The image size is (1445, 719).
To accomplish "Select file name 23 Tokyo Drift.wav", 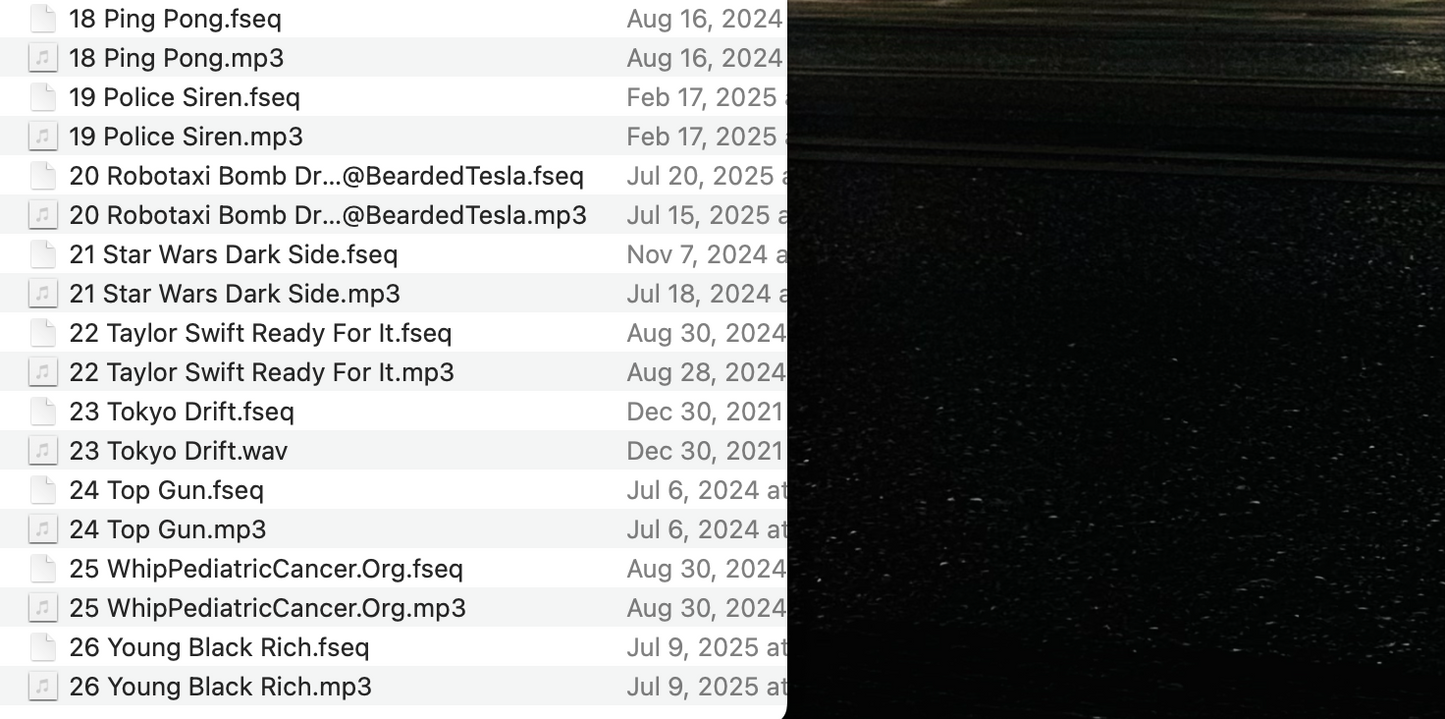I will (178, 451).
